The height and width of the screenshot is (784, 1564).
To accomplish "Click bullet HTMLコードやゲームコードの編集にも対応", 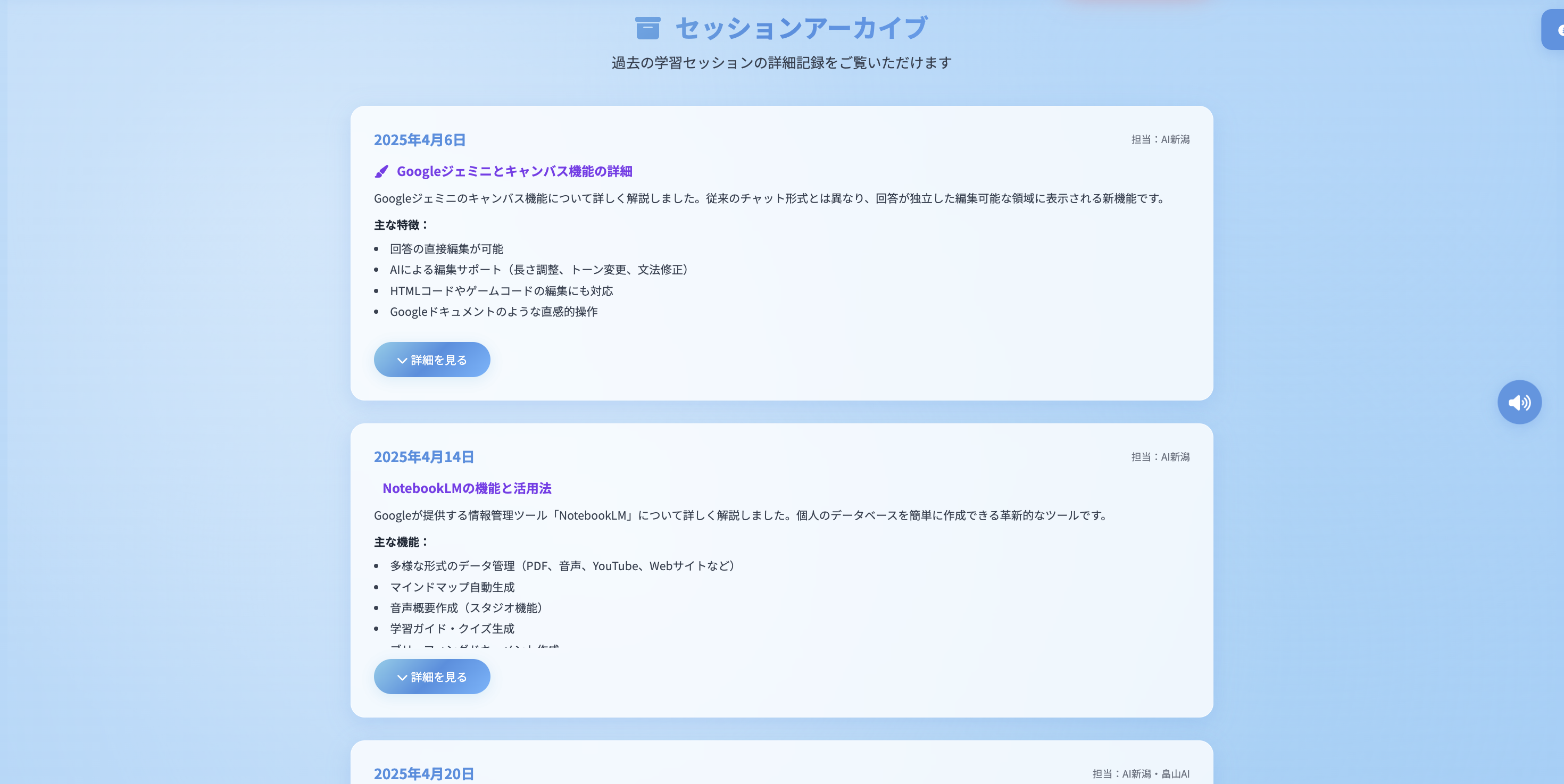I will click(502, 290).
